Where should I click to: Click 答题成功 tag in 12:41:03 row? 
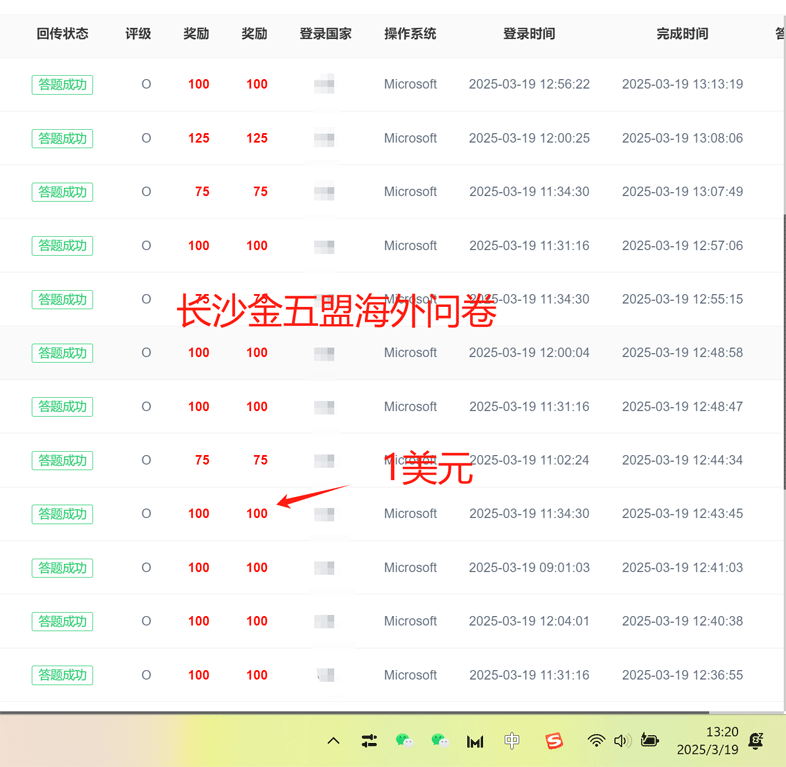click(62, 568)
